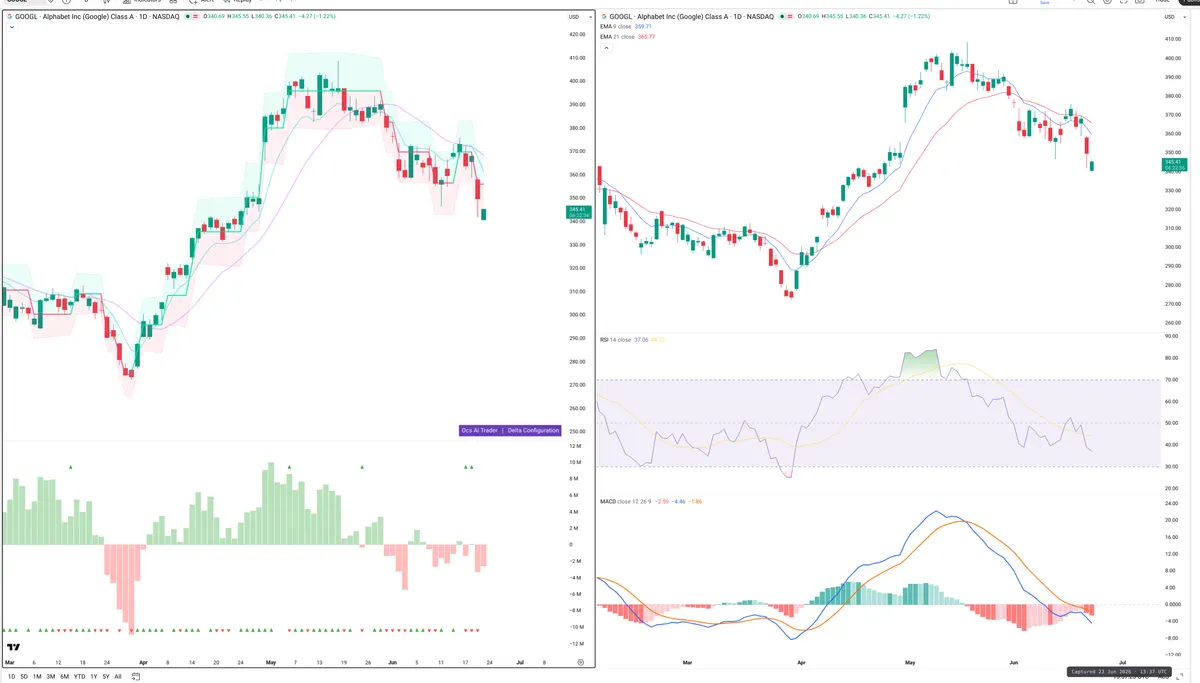Click the Google logo in right chart title
This screenshot has height=683, width=1200.
(x=603, y=17)
